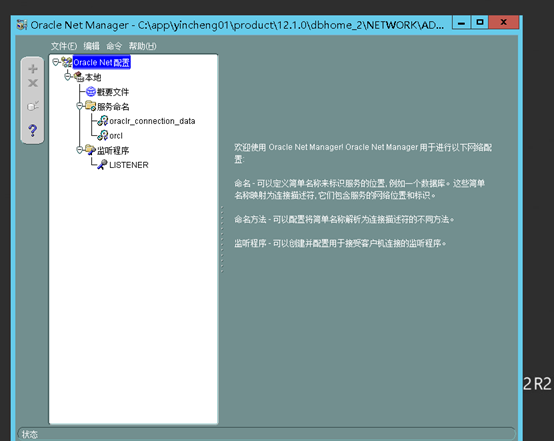This screenshot has height=441, width=554.
Task: Close the Oracle Net Manager window
Action: 503,22
